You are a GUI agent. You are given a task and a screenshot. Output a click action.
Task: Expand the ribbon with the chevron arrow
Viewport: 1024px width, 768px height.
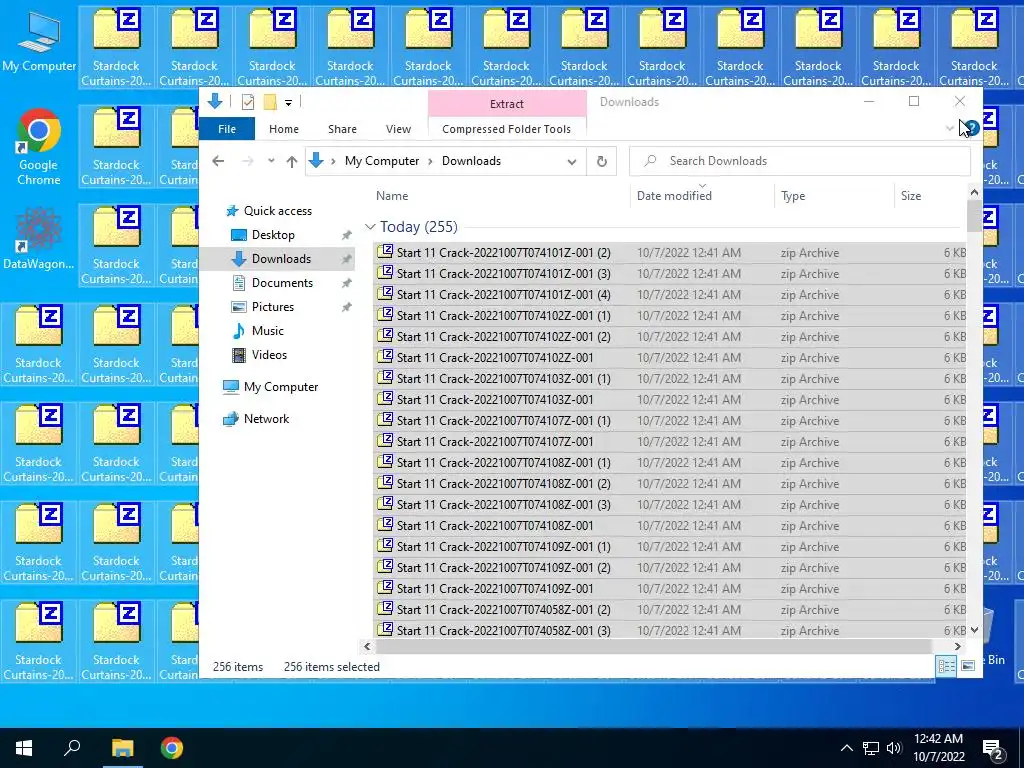click(950, 128)
